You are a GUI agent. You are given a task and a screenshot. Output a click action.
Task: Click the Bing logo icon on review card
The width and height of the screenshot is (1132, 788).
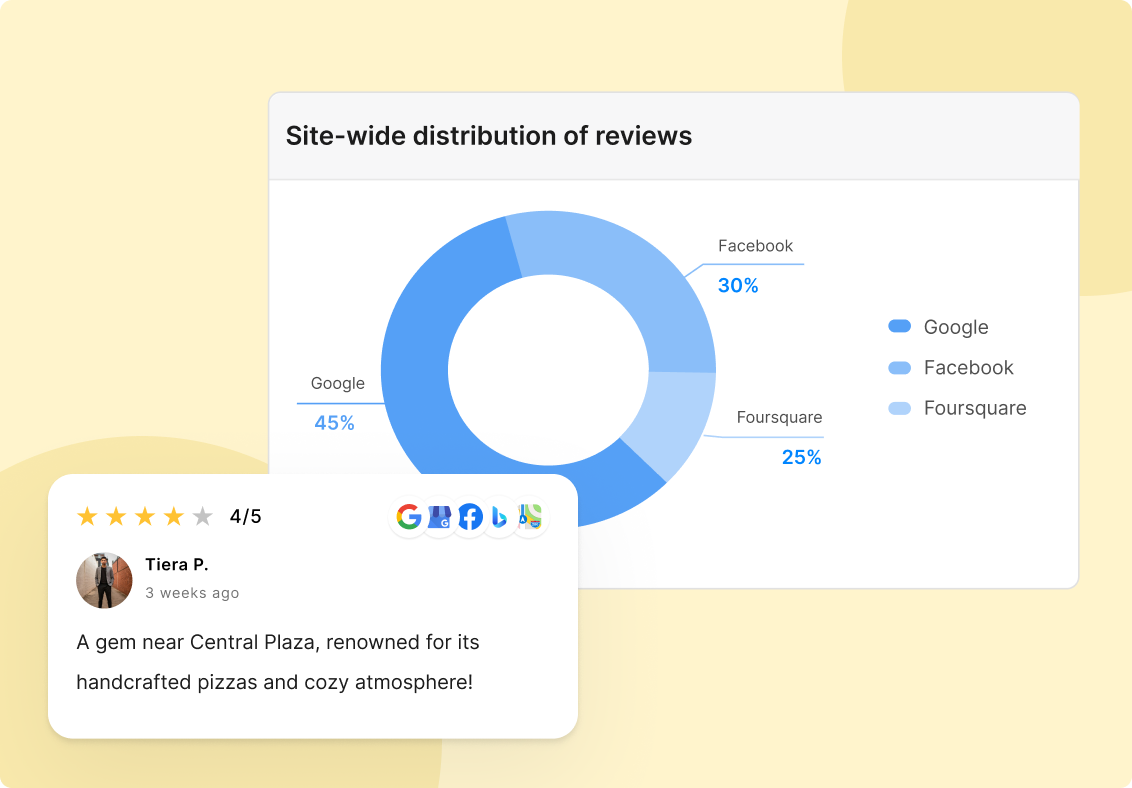(x=500, y=517)
